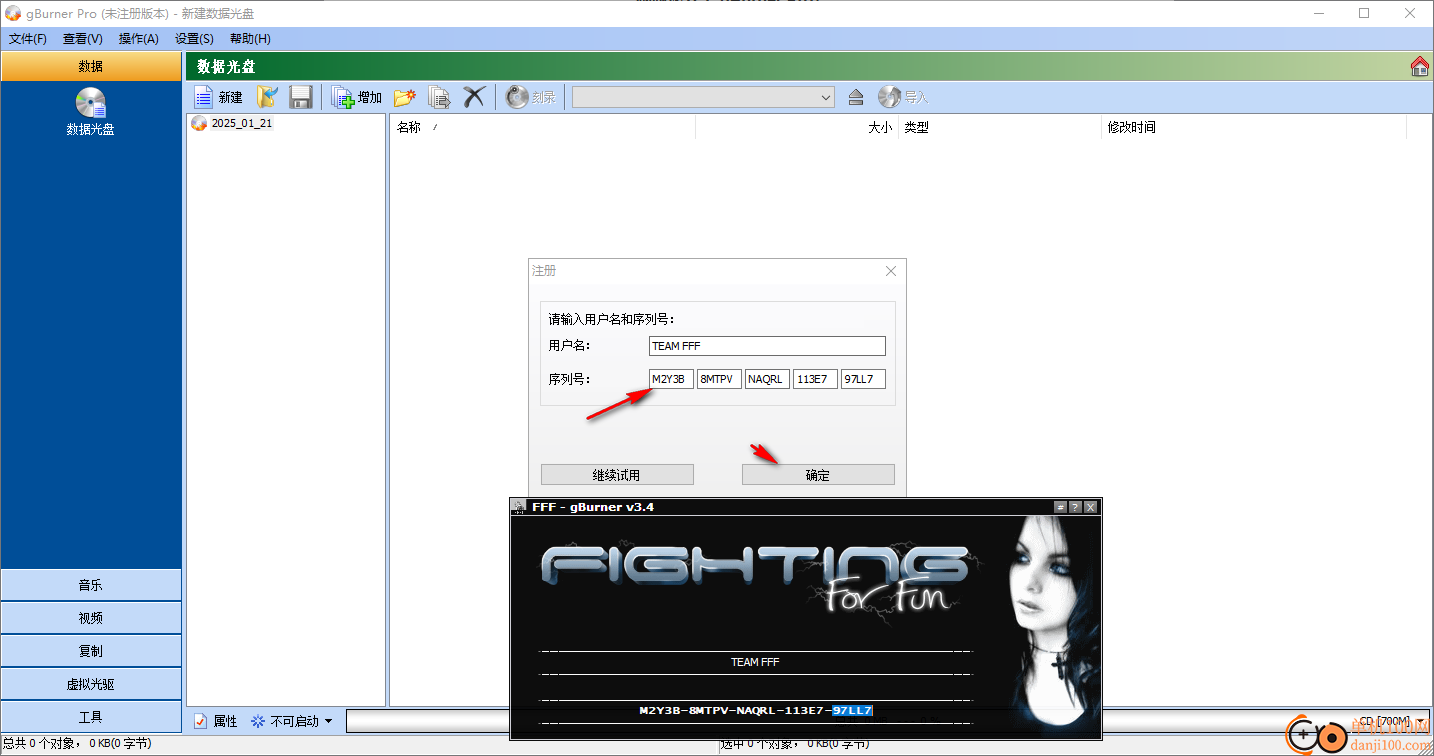Switch to the 虚拟光驱 sidebar tab

point(91,684)
